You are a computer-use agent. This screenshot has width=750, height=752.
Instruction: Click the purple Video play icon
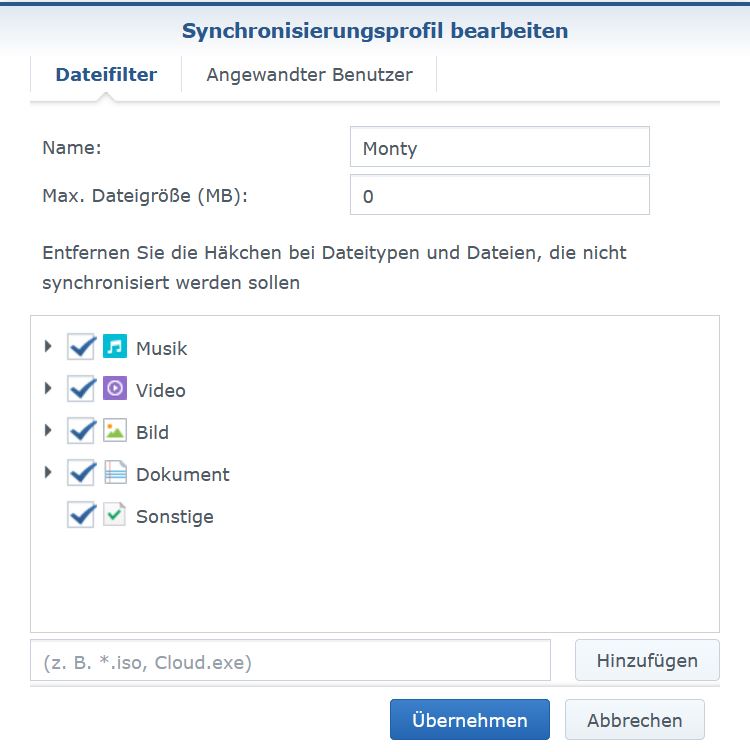(115, 389)
